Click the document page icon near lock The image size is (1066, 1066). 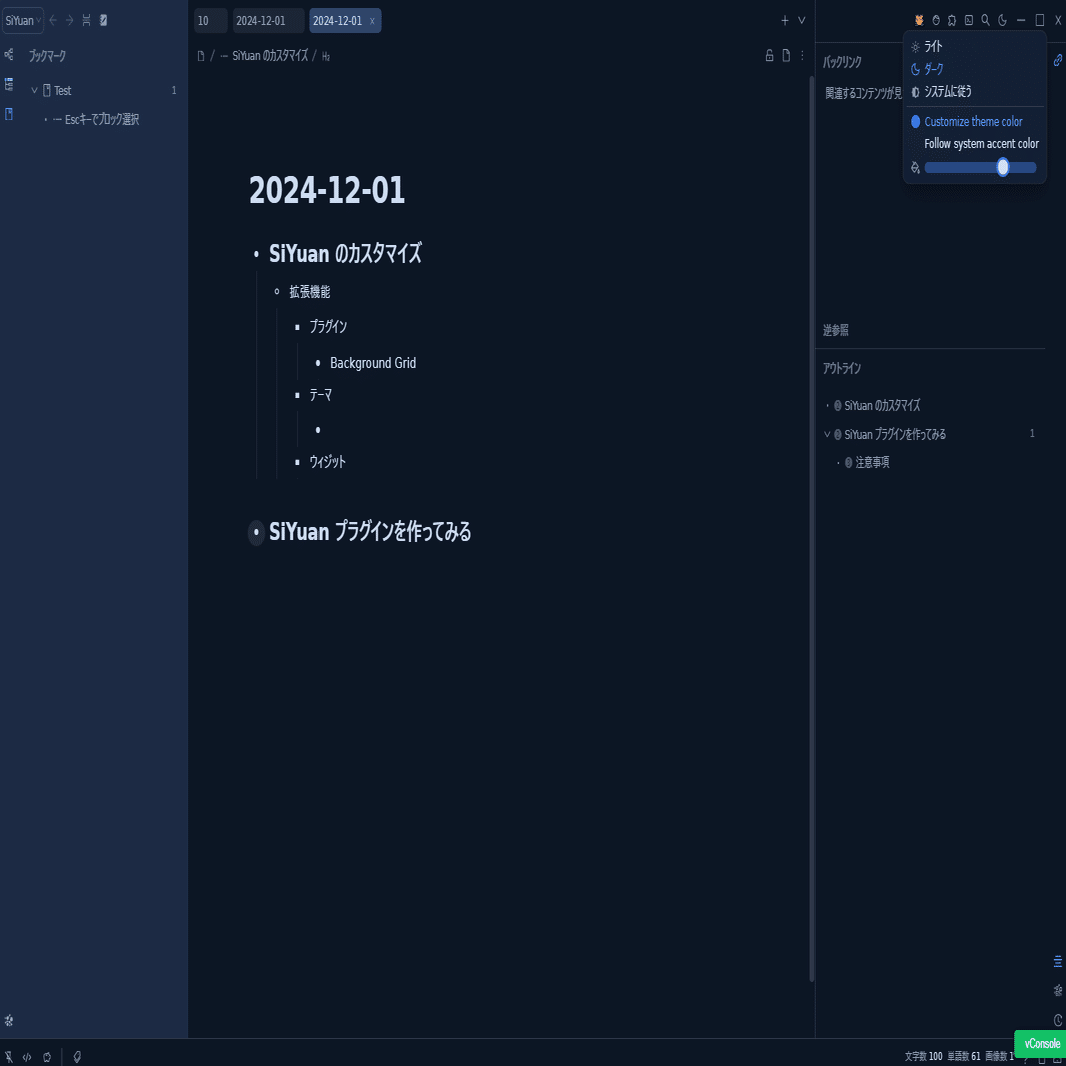point(787,56)
